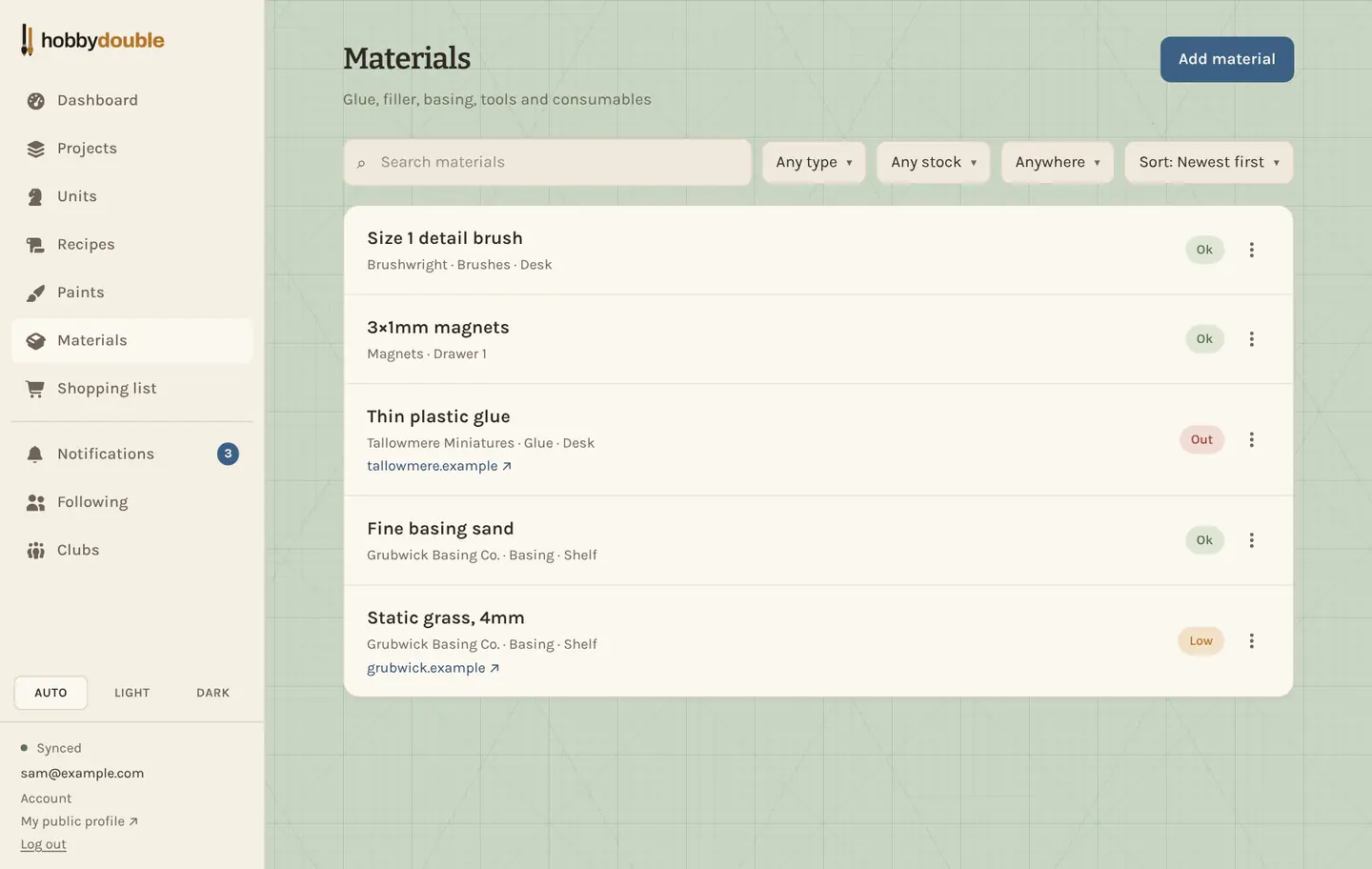Open more options for Fine basing sand
Screen dimensions: 1372x869
[1252, 540]
